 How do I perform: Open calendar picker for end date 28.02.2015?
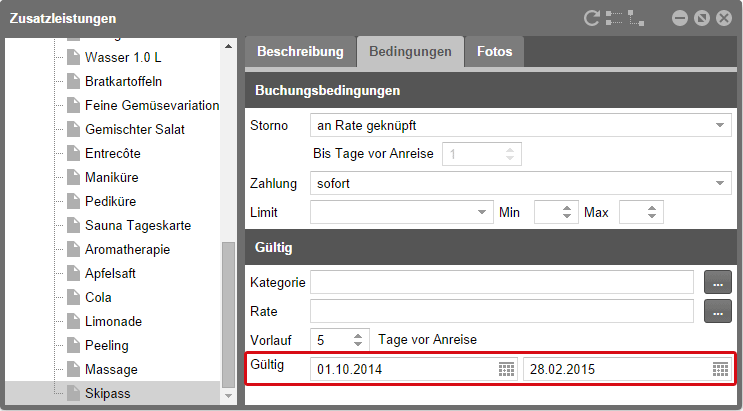(720, 369)
